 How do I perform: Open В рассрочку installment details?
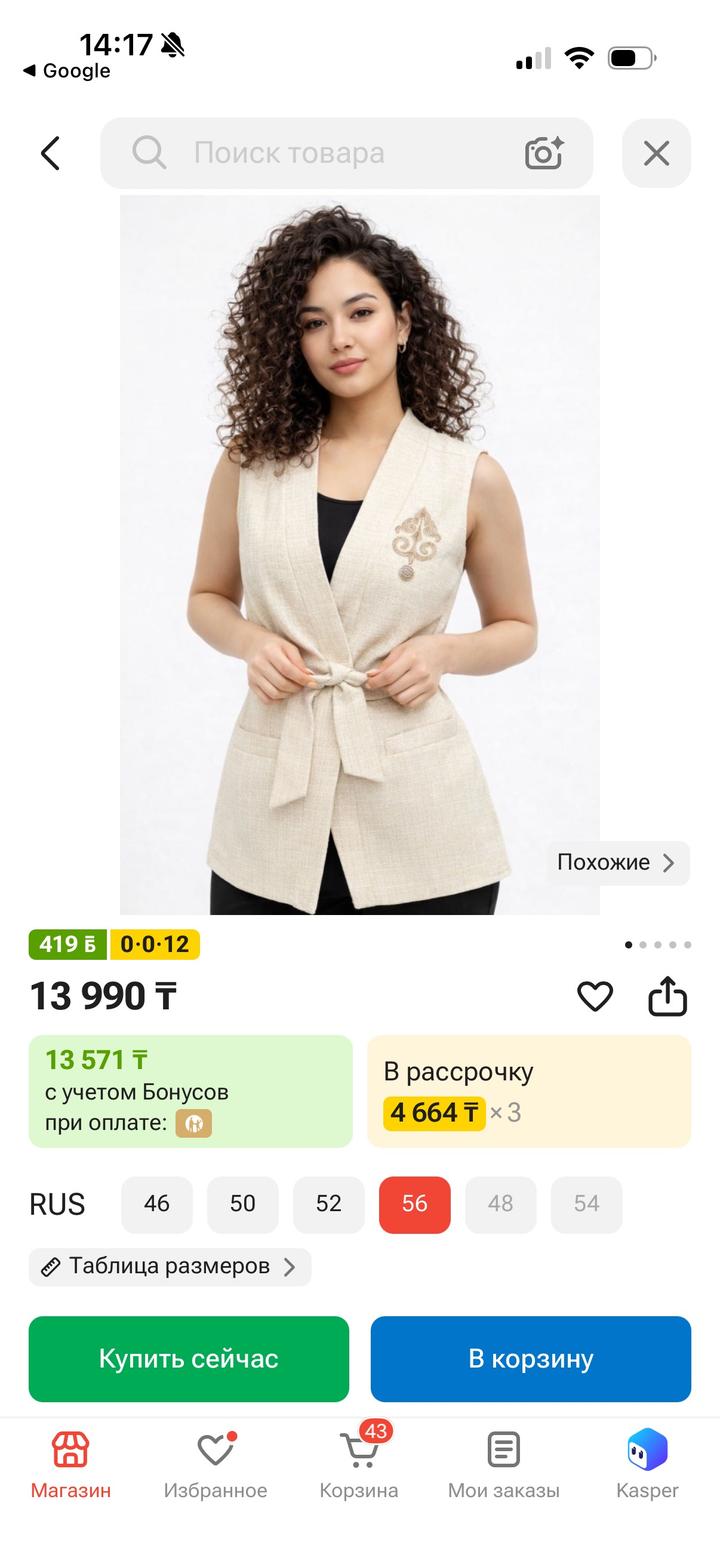click(x=529, y=1091)
